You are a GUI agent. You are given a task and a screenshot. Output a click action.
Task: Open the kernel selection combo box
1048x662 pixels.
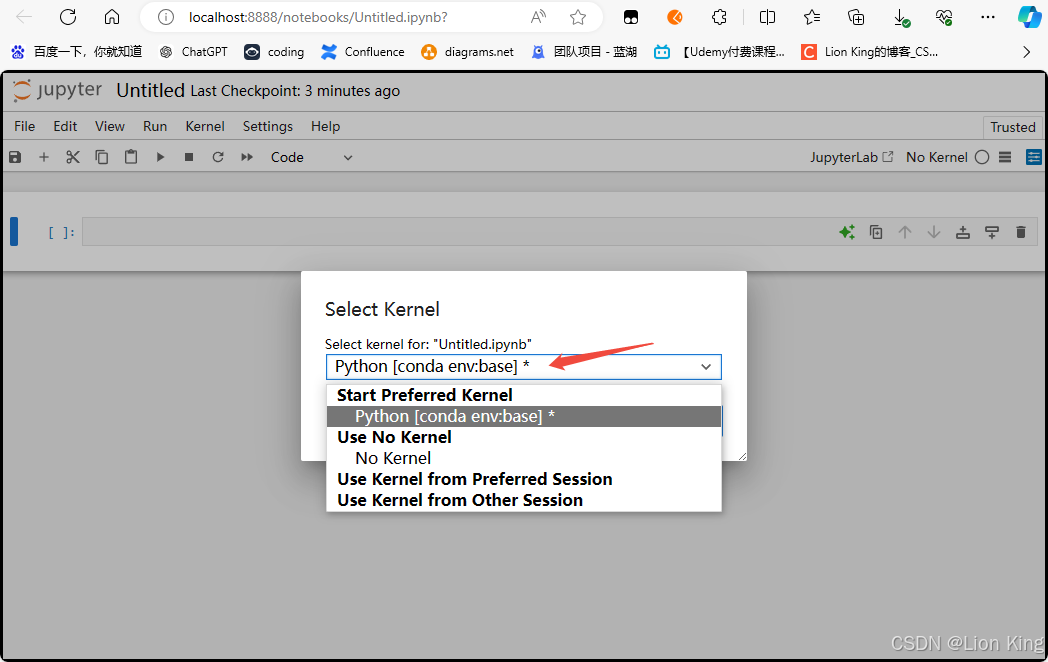tap(524, 366)
